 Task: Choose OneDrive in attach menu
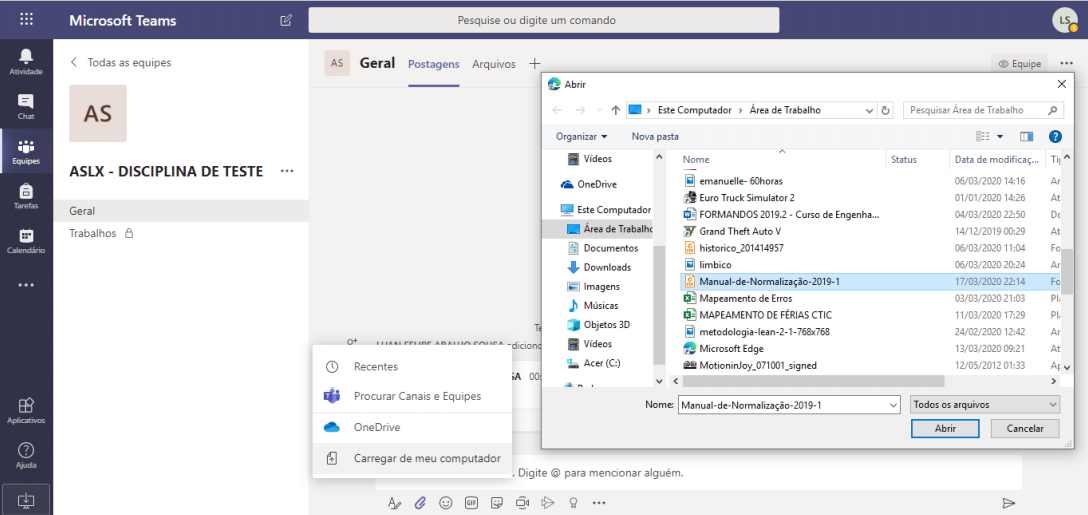[x=412, y=428]
